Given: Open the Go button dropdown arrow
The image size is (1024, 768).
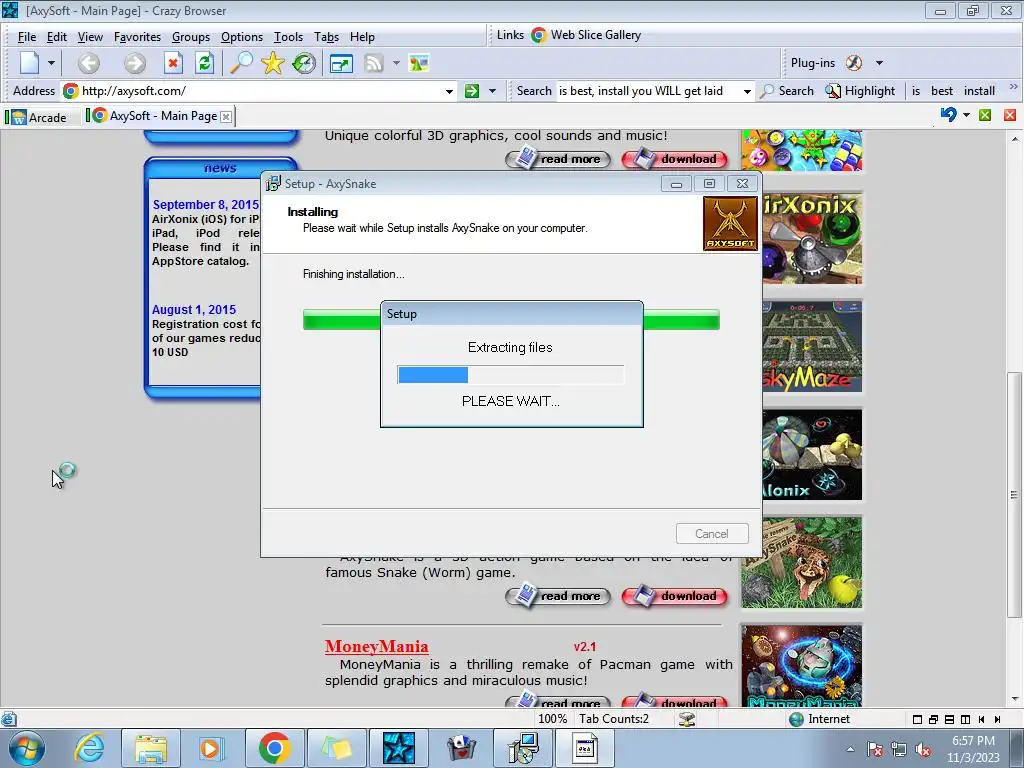Looking at the screenshot, I should [492, 91].
